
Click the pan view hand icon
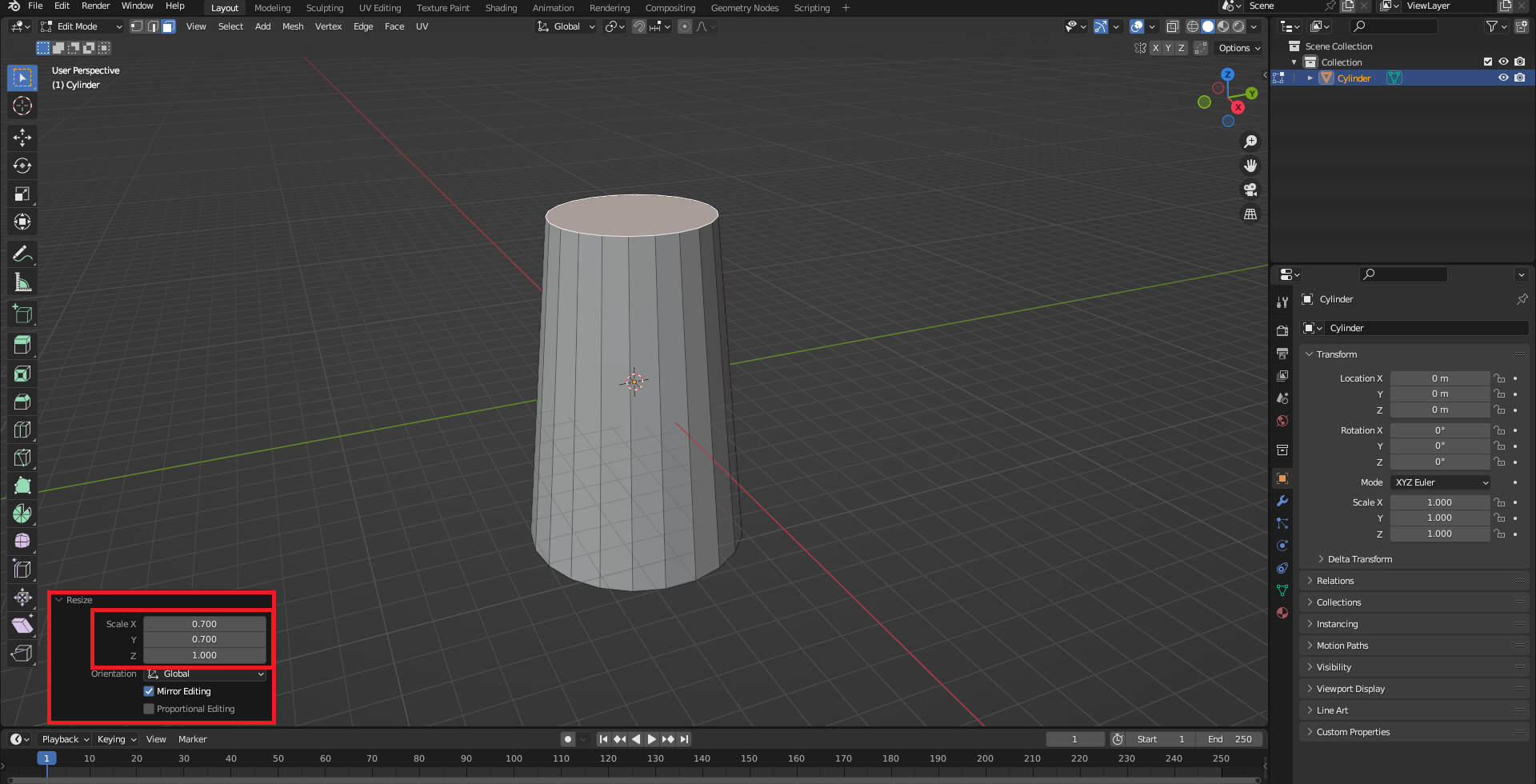(x=1250, y=166)
